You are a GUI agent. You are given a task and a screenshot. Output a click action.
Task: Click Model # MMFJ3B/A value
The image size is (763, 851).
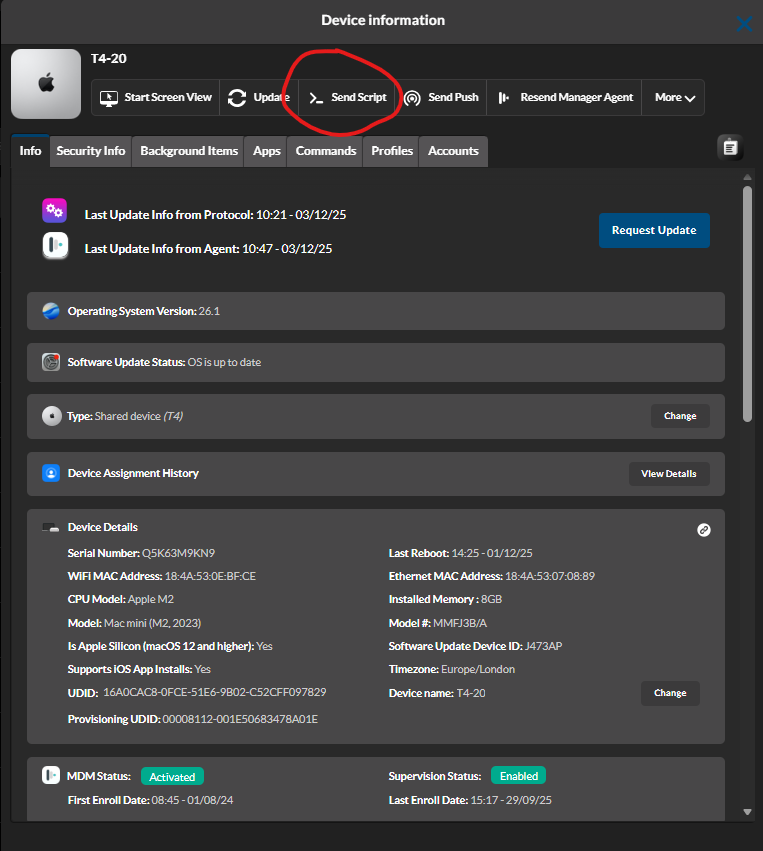(460, 623)
